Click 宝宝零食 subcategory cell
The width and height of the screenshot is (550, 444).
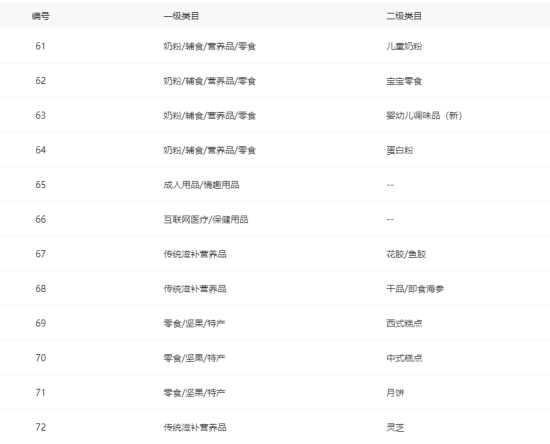[404, 81]
